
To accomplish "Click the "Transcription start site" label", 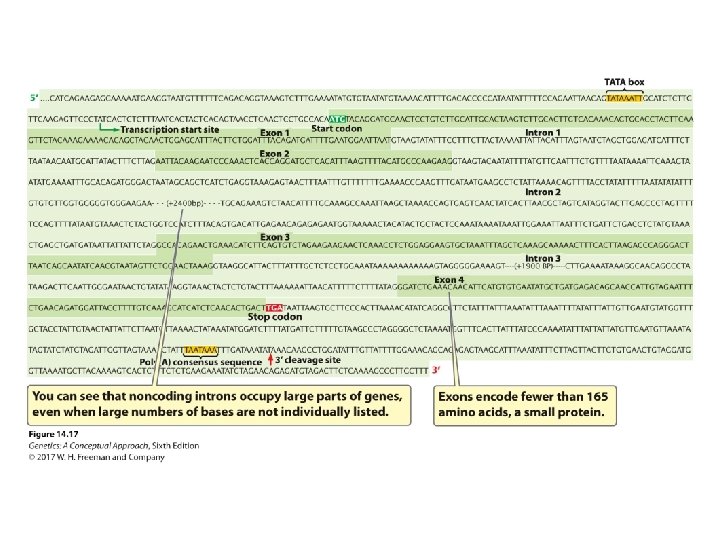I will [x=169, y=130].
